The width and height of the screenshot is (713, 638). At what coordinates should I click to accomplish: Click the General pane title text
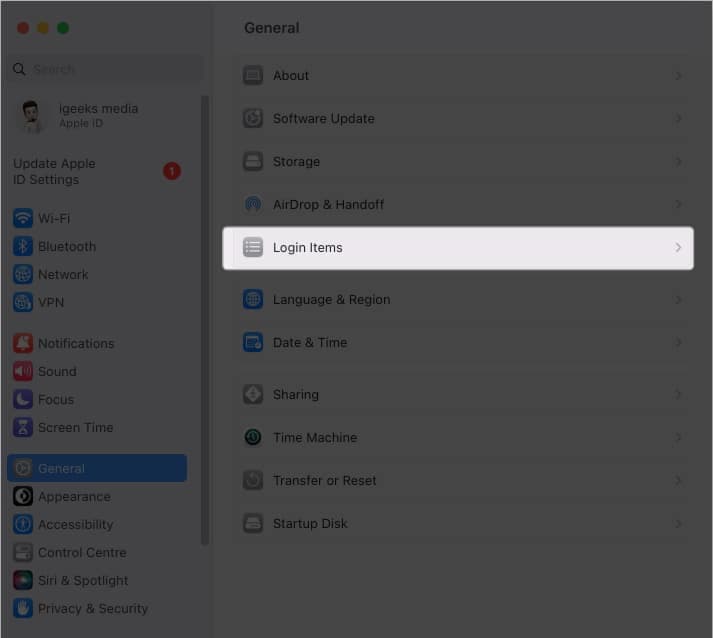coord(272,28)
